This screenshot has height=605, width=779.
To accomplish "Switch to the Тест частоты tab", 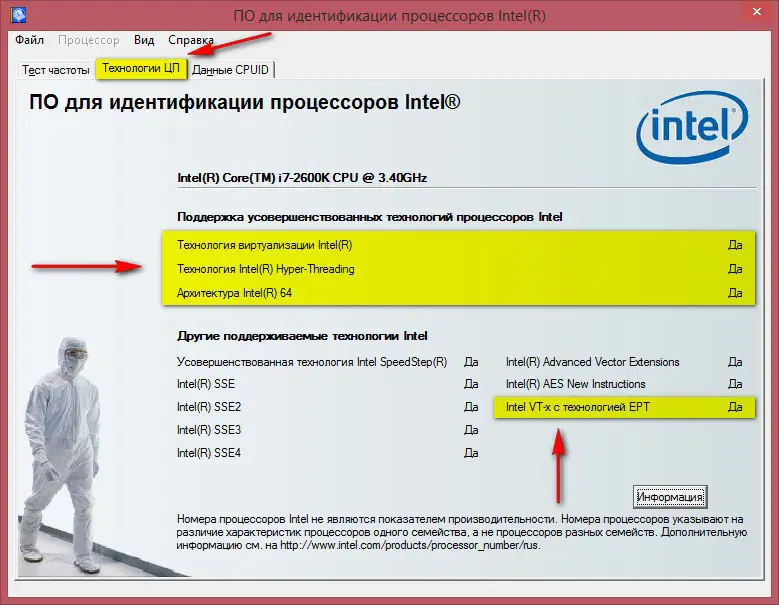I will (x=56, y=70).
